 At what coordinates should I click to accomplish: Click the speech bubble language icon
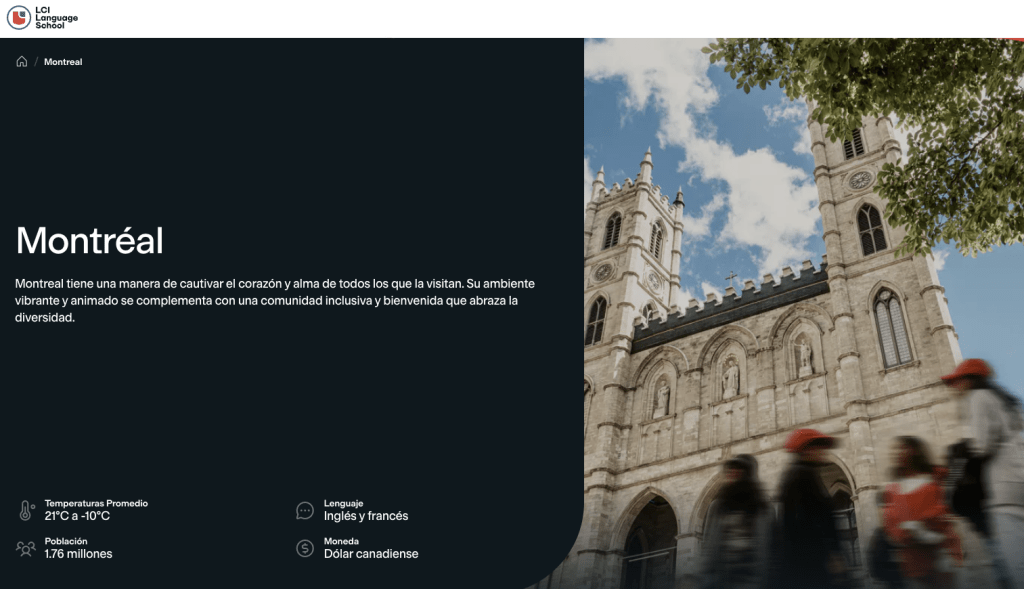(305, 510)
